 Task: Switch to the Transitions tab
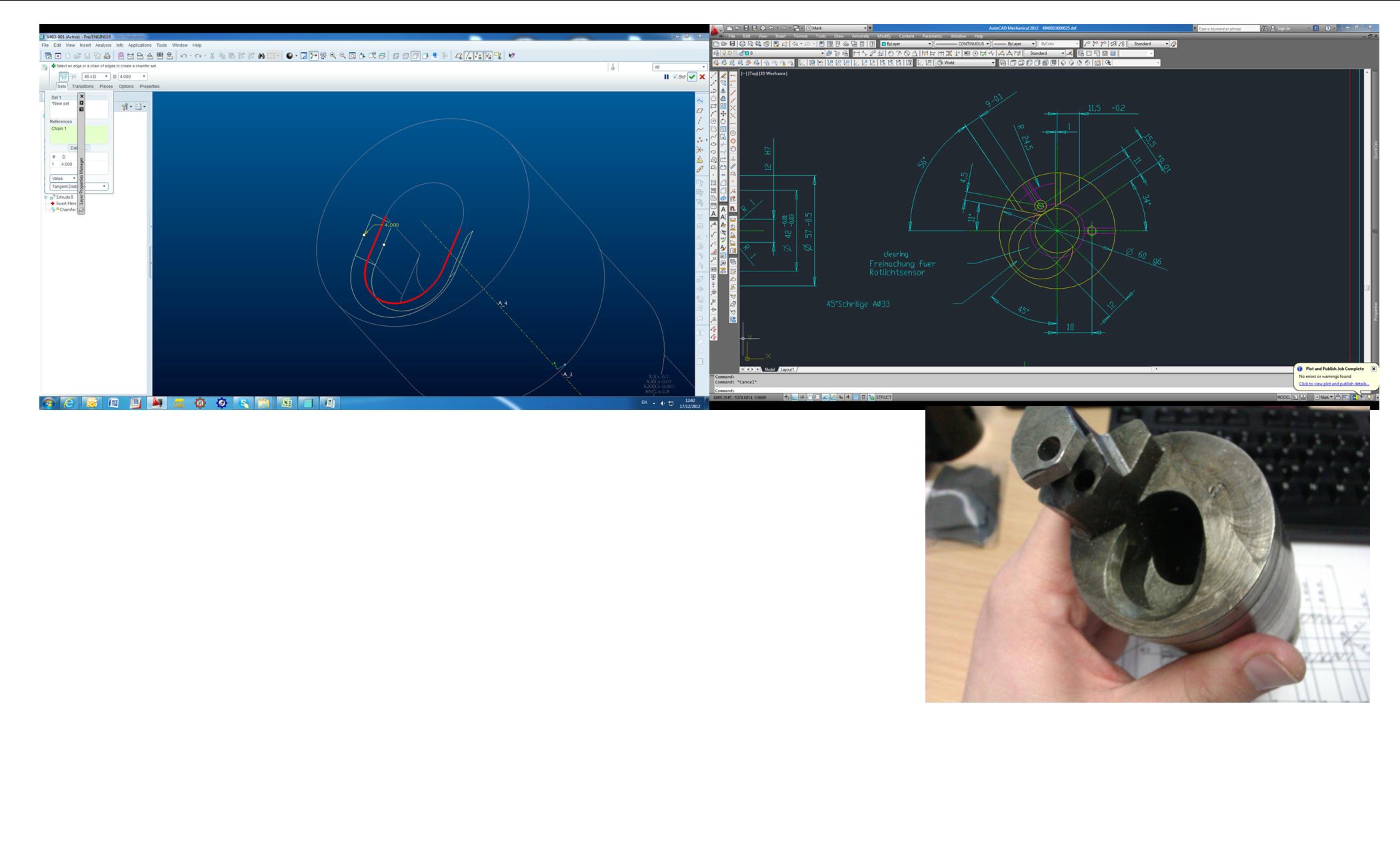83,87
